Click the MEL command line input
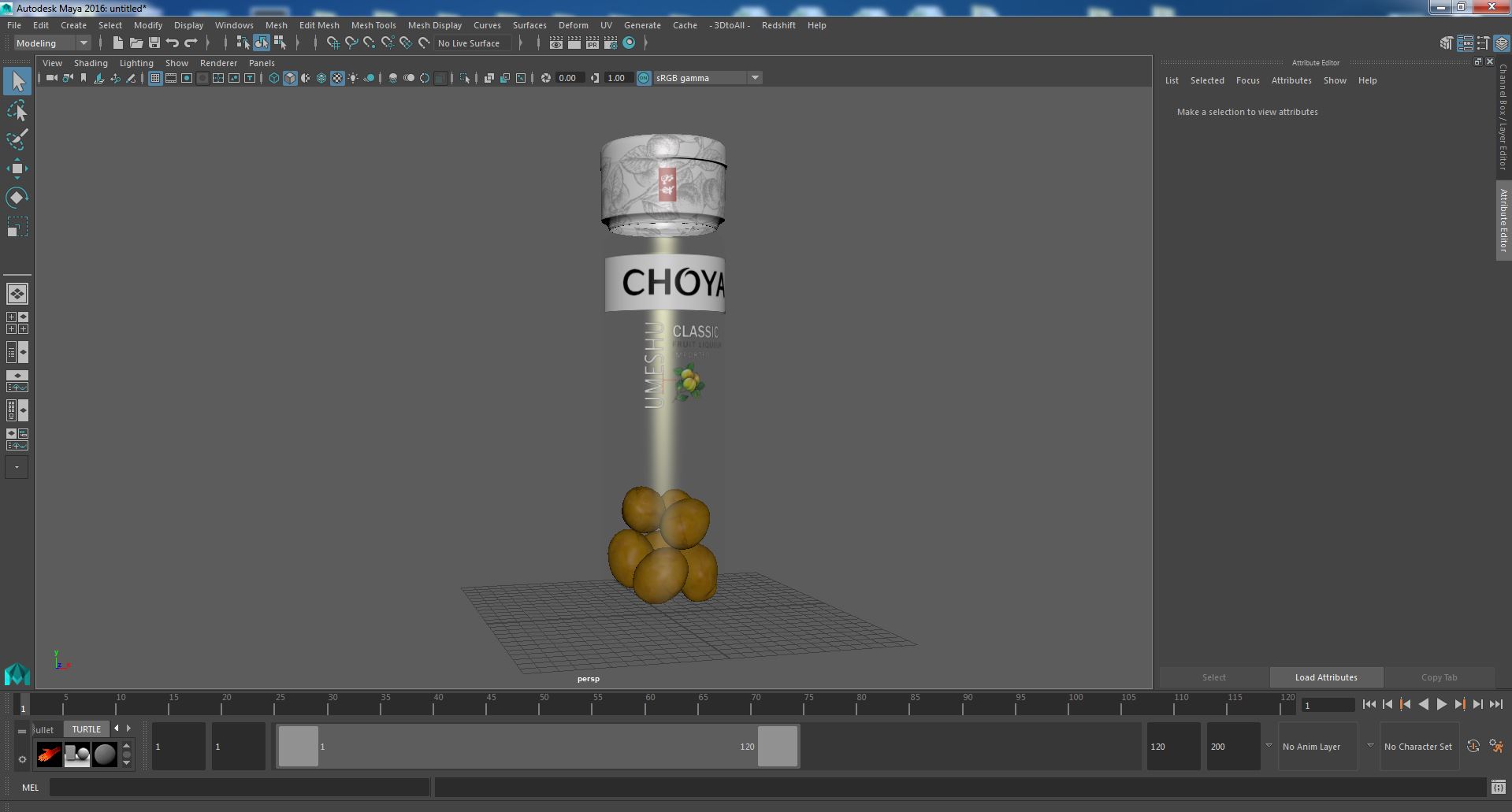This screenshot has height=812, width=1512. [240, 788]
